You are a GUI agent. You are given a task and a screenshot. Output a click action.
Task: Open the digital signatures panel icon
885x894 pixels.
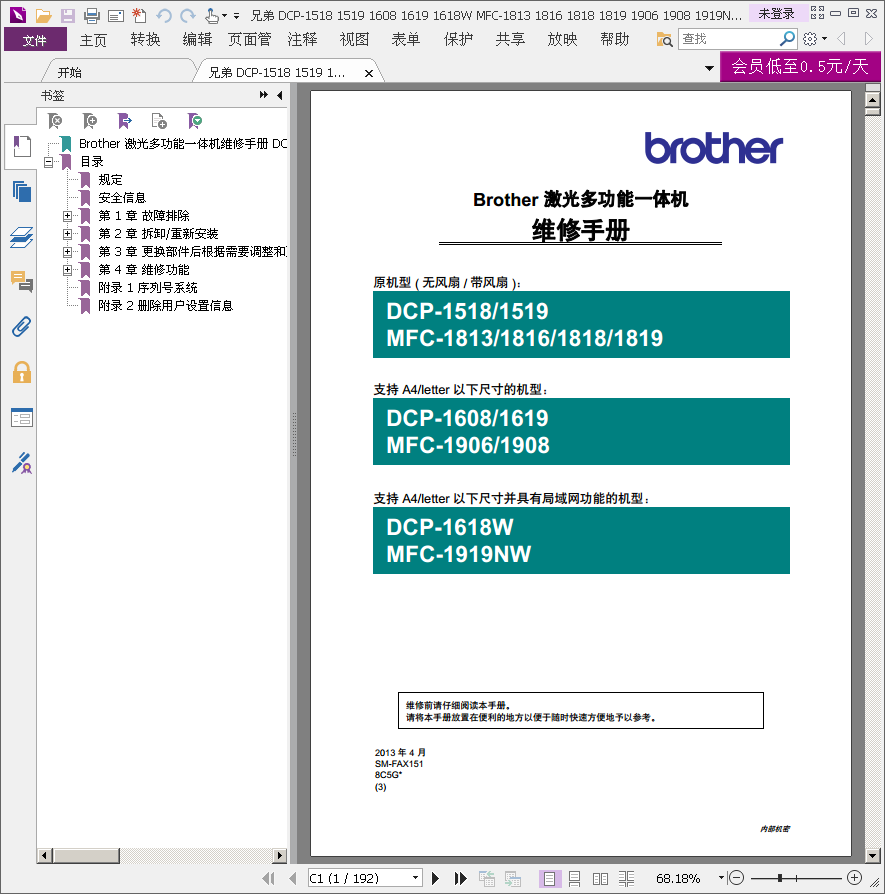[22, 463]
